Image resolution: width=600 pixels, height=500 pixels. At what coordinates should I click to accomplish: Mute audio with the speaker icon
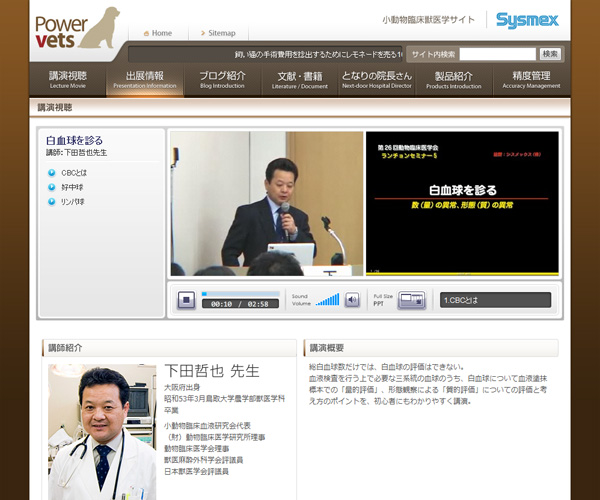[352, 300]
